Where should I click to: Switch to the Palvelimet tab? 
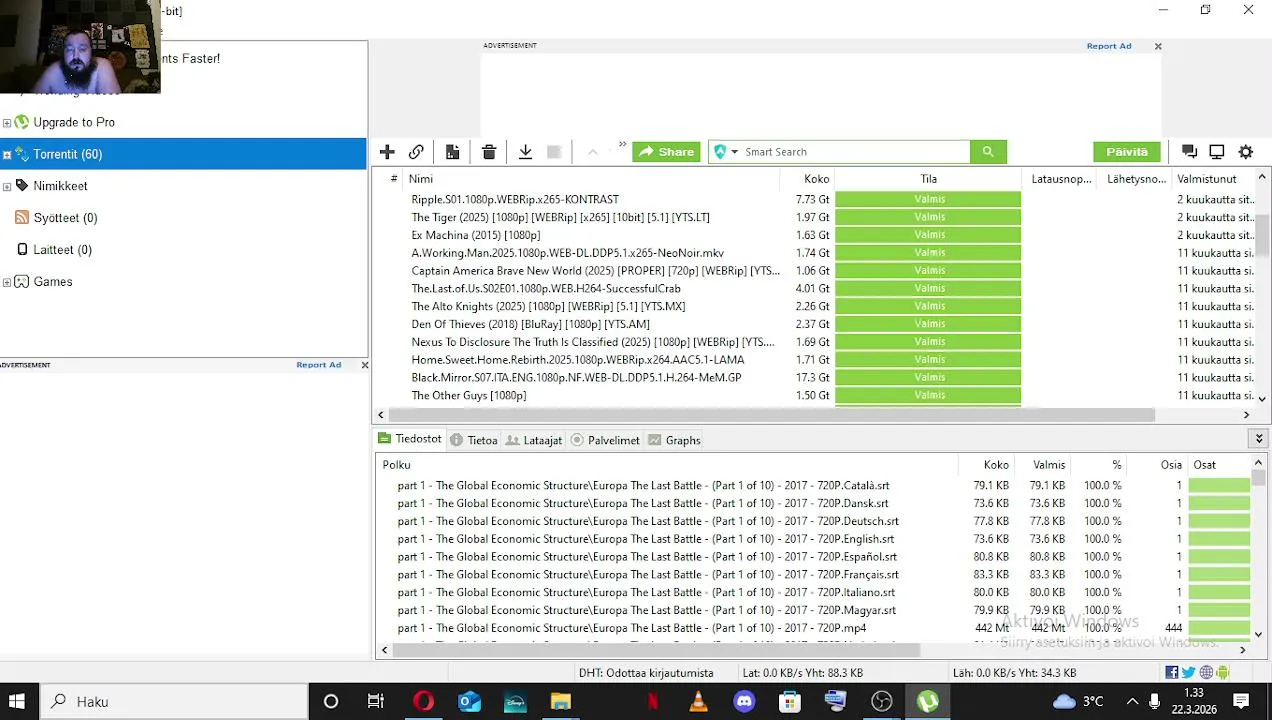click(x=605, y=440)
